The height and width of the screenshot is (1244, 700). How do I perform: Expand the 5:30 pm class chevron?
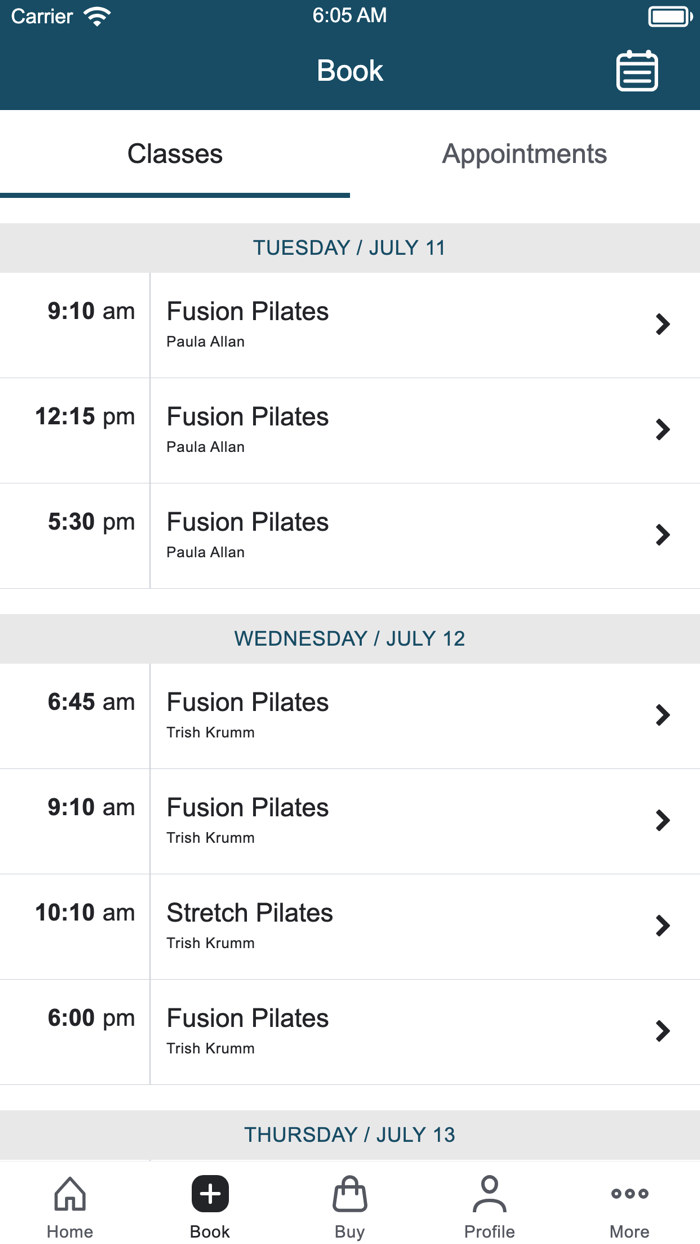[x=662, y=534]
